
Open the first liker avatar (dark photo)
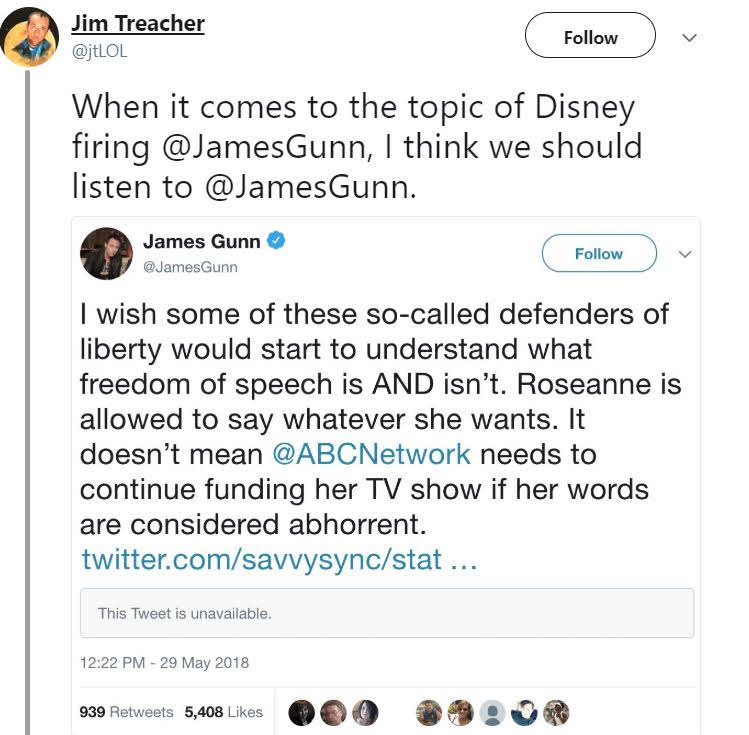click(x=301, y=713)
